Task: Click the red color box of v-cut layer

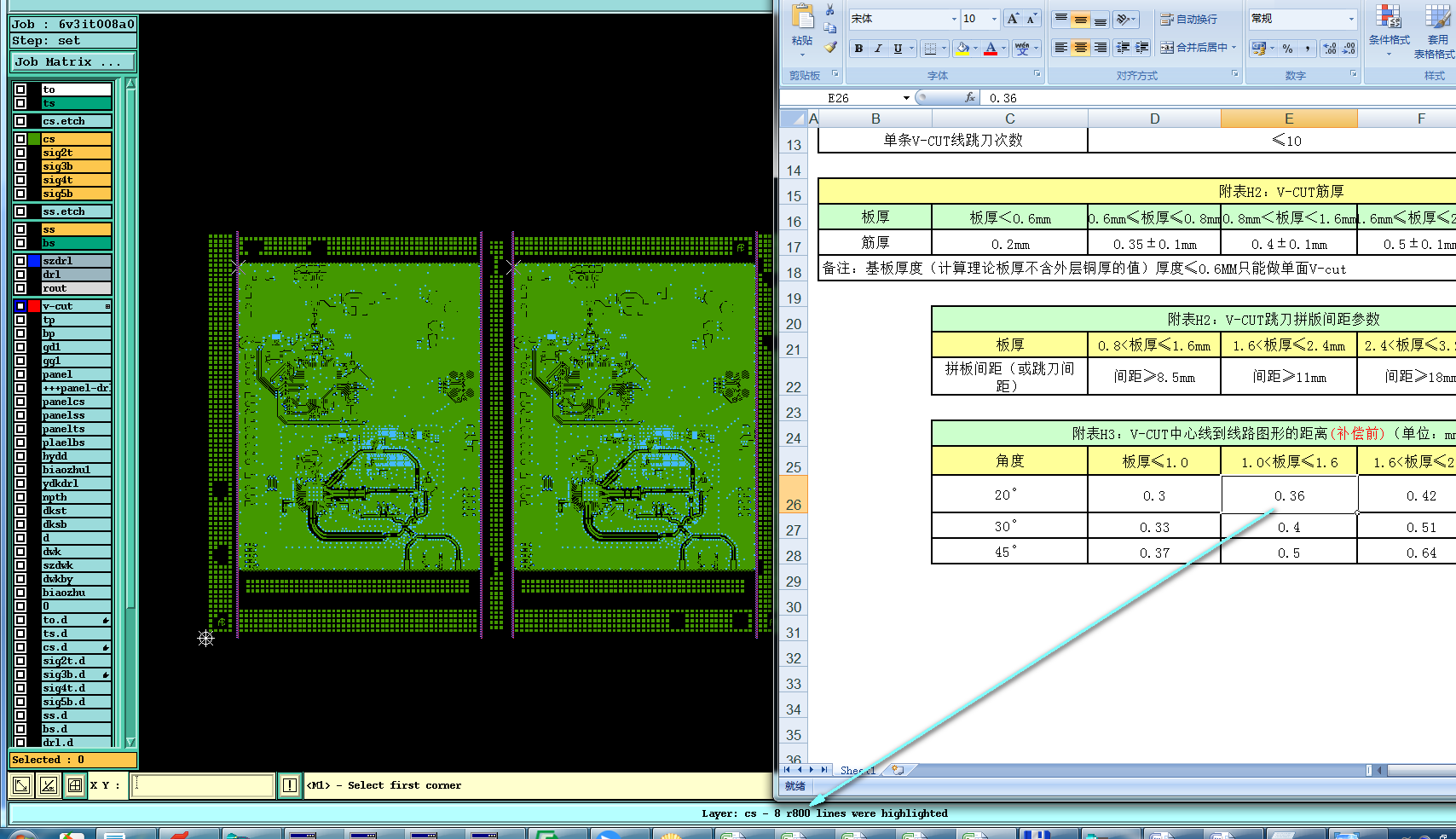Action: [x=34, y=306]
